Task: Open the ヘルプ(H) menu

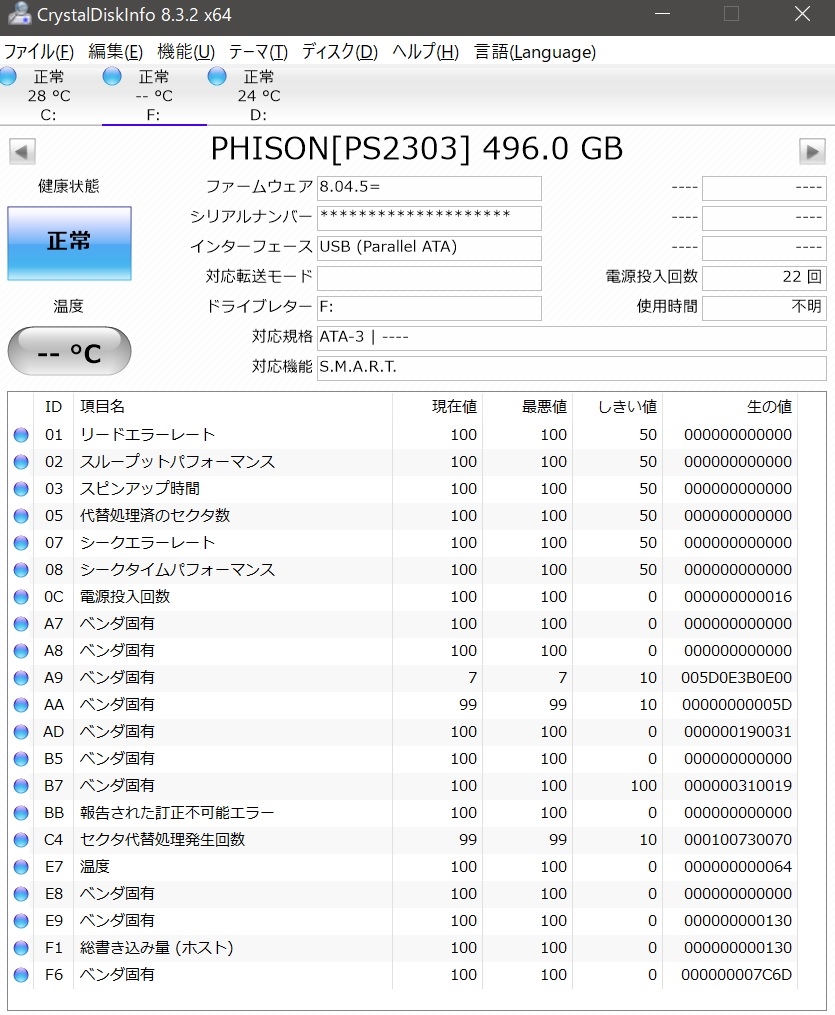Action: pyautogui.click(x=425, y=52)
